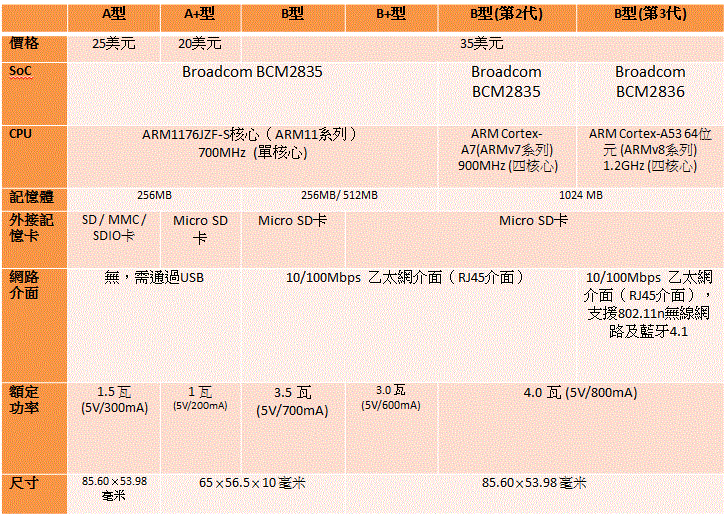Select the 1瓦 (5V/200mA) power cell
The width and height of the screenshot is (725, 520).
(x=200, y=428)
